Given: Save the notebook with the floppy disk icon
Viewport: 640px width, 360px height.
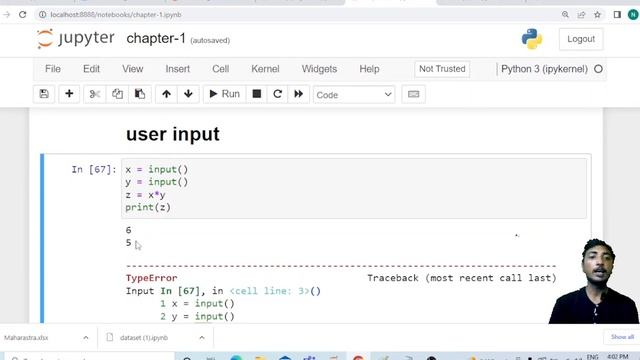Looking at the screenshot, I should (44, 94).
